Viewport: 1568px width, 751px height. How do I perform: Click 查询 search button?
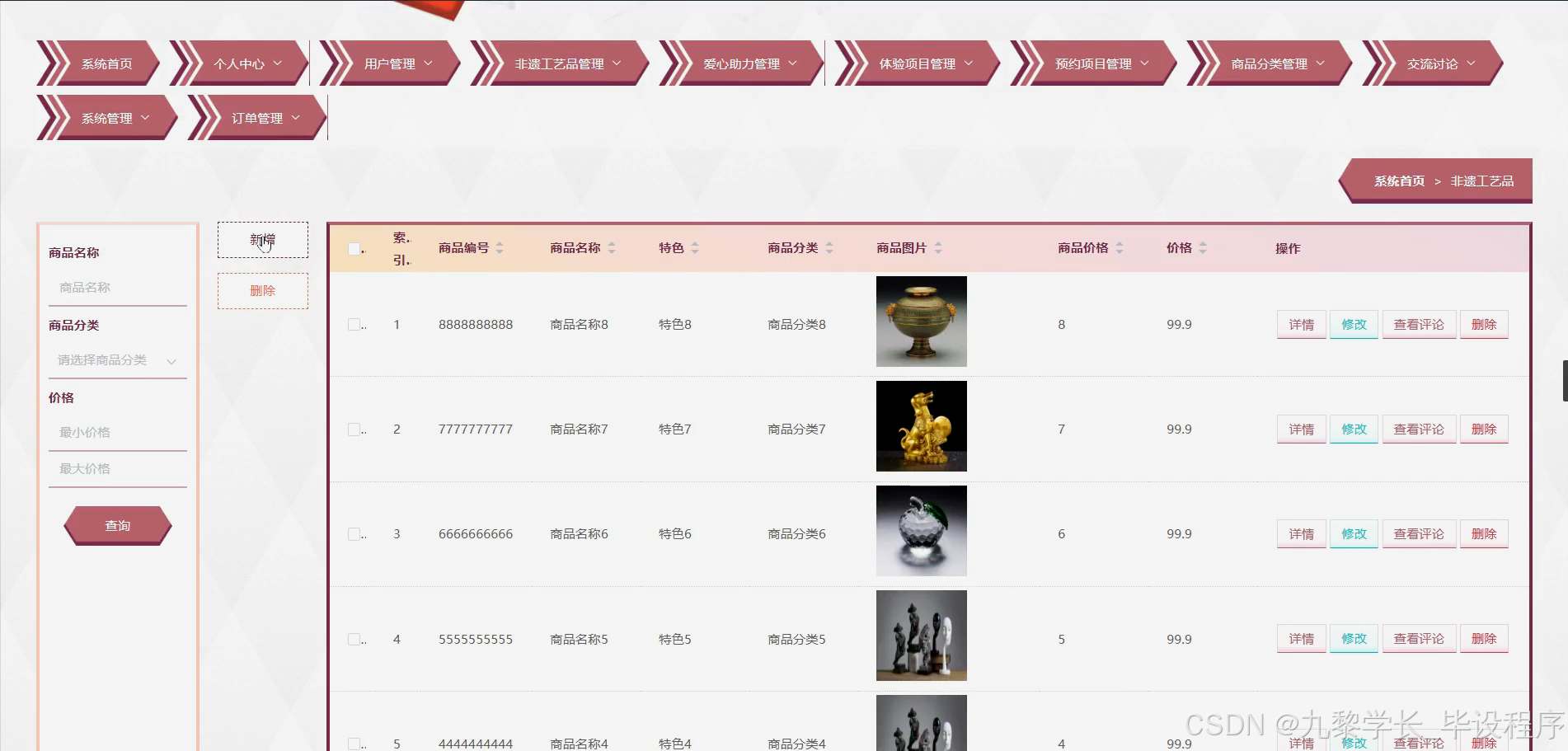pyautogui.click(x=118, y=526)
